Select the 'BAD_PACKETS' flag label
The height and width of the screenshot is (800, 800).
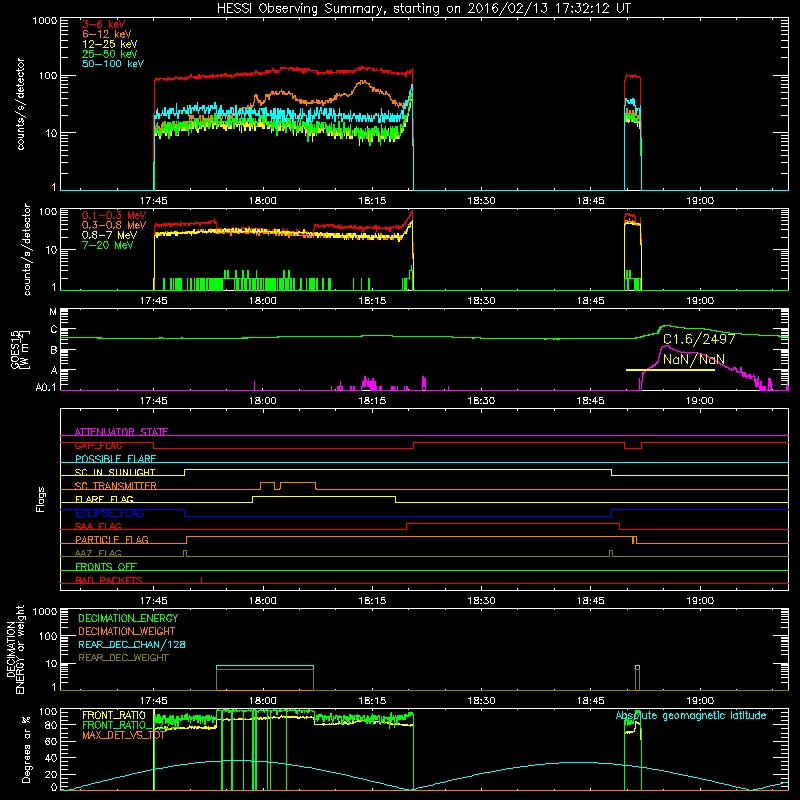pyautogui.click(x=109, y=580)
